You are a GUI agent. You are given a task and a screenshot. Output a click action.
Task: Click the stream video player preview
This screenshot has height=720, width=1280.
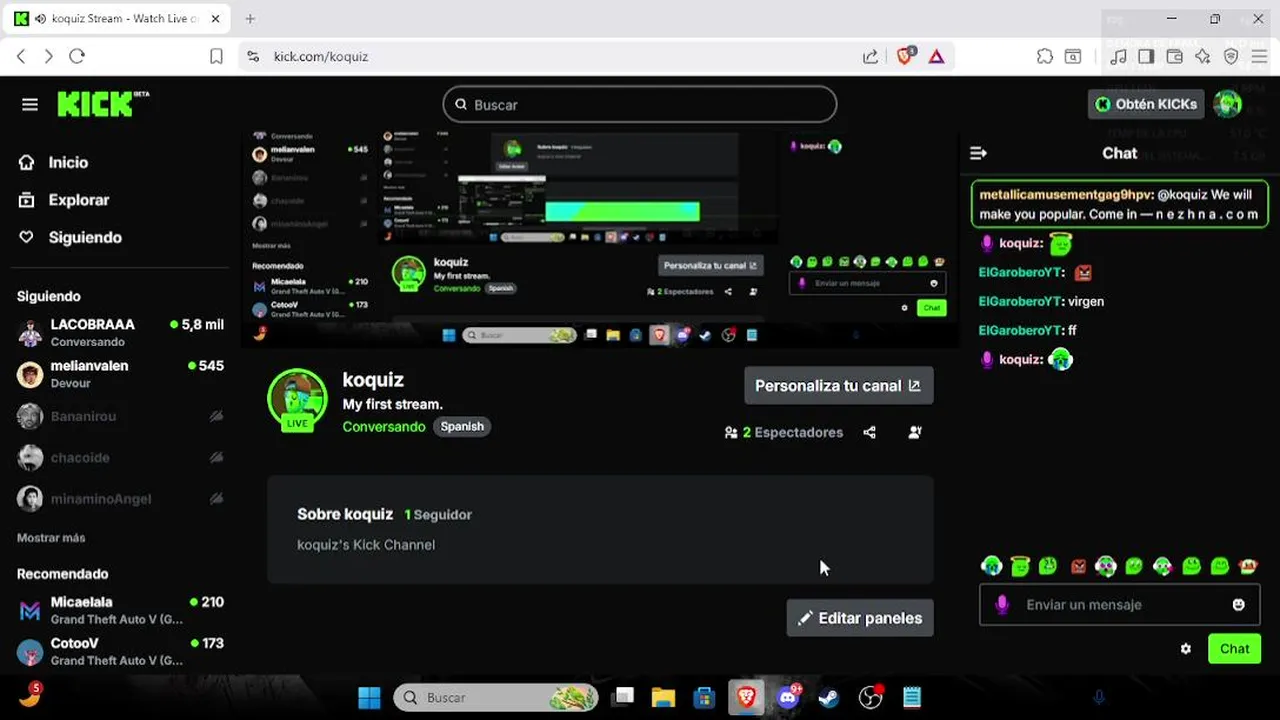tap(600, 238)
